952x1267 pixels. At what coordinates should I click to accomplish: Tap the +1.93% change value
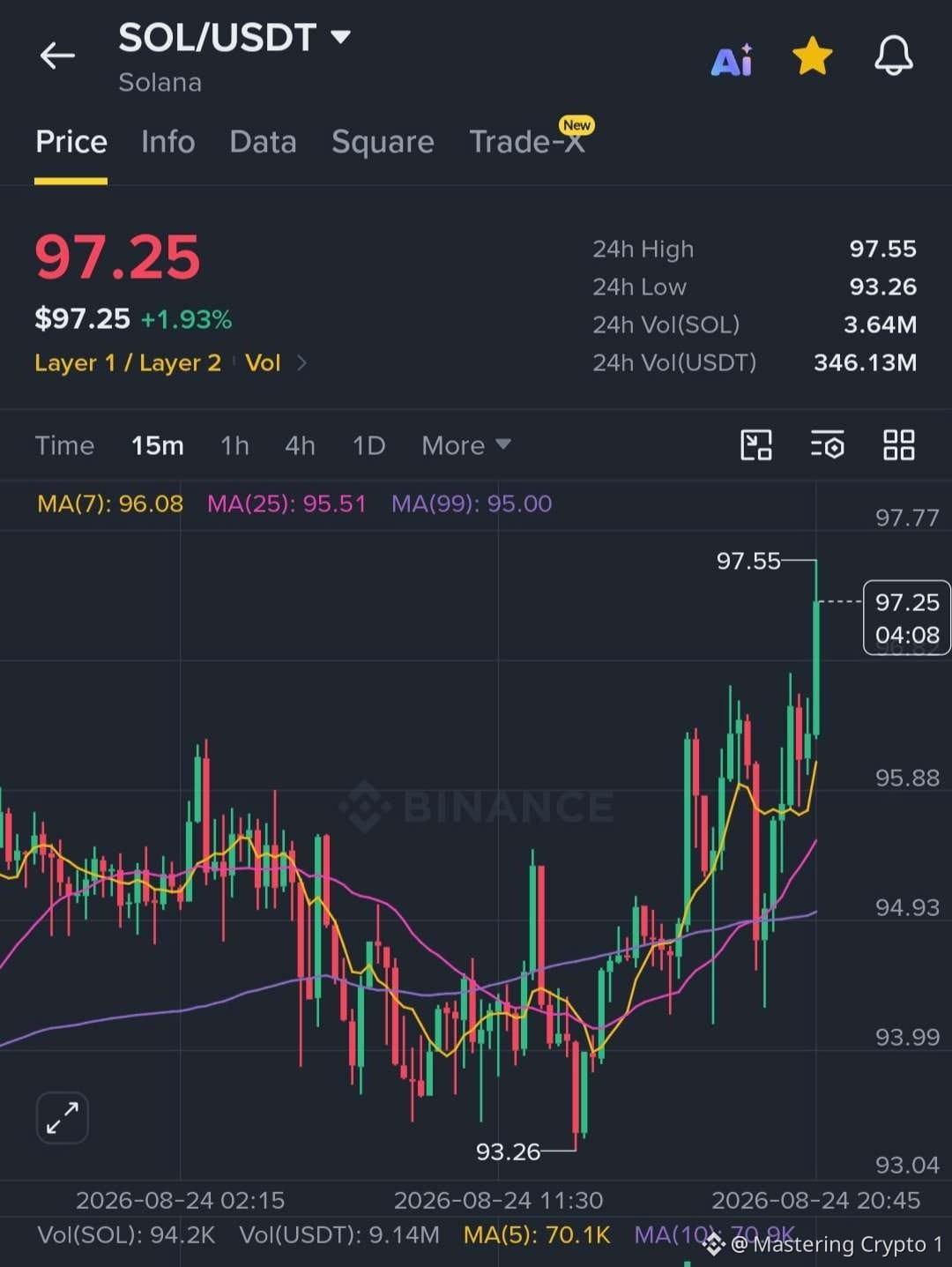click(186, 319)
